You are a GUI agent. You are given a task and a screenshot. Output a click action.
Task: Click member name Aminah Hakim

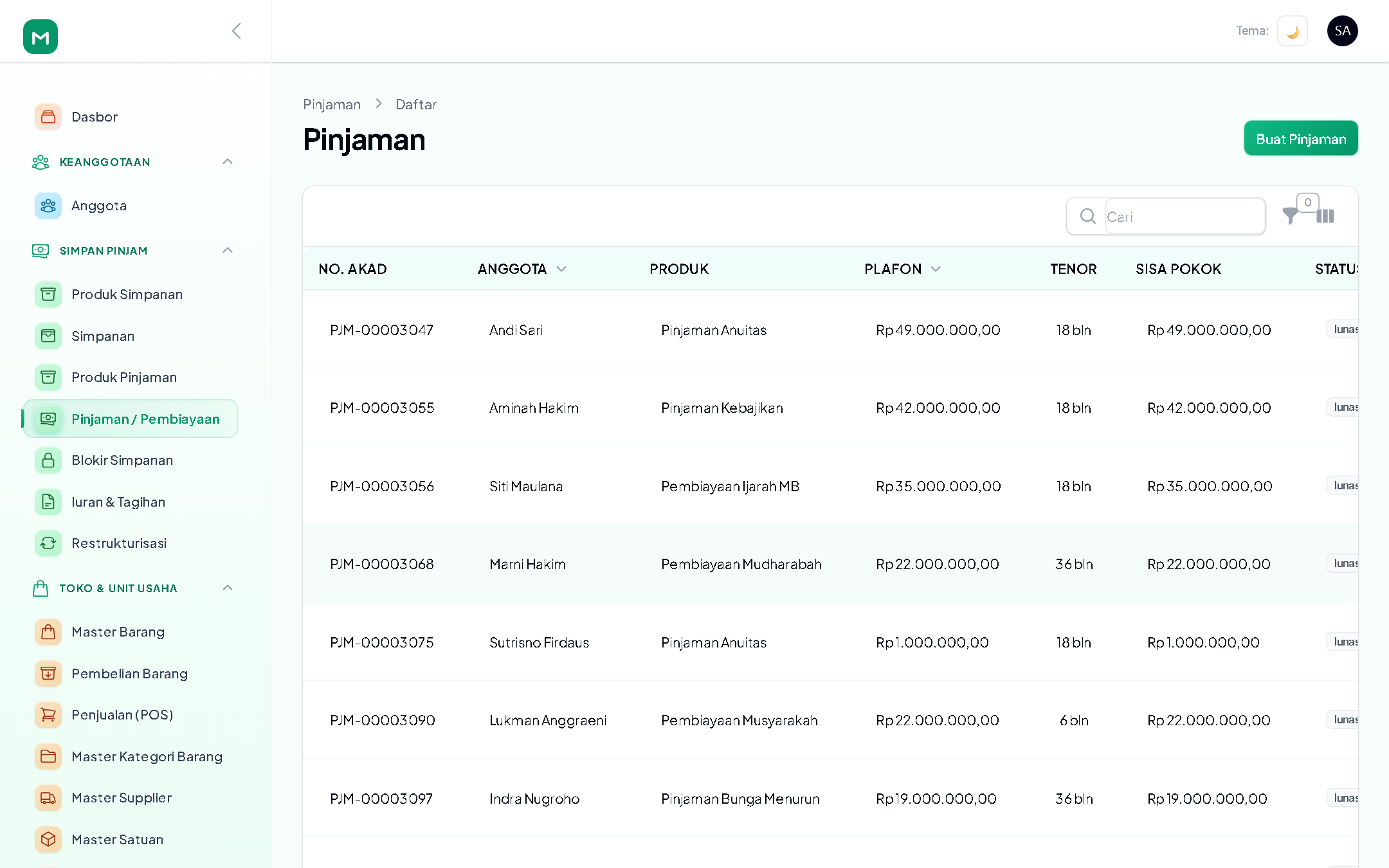534,408
